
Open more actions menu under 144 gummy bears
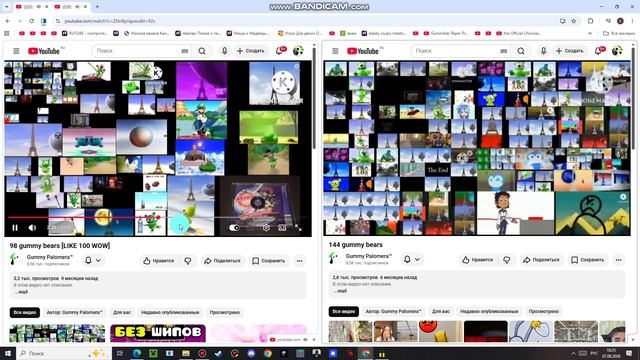[x=618, y=260]
